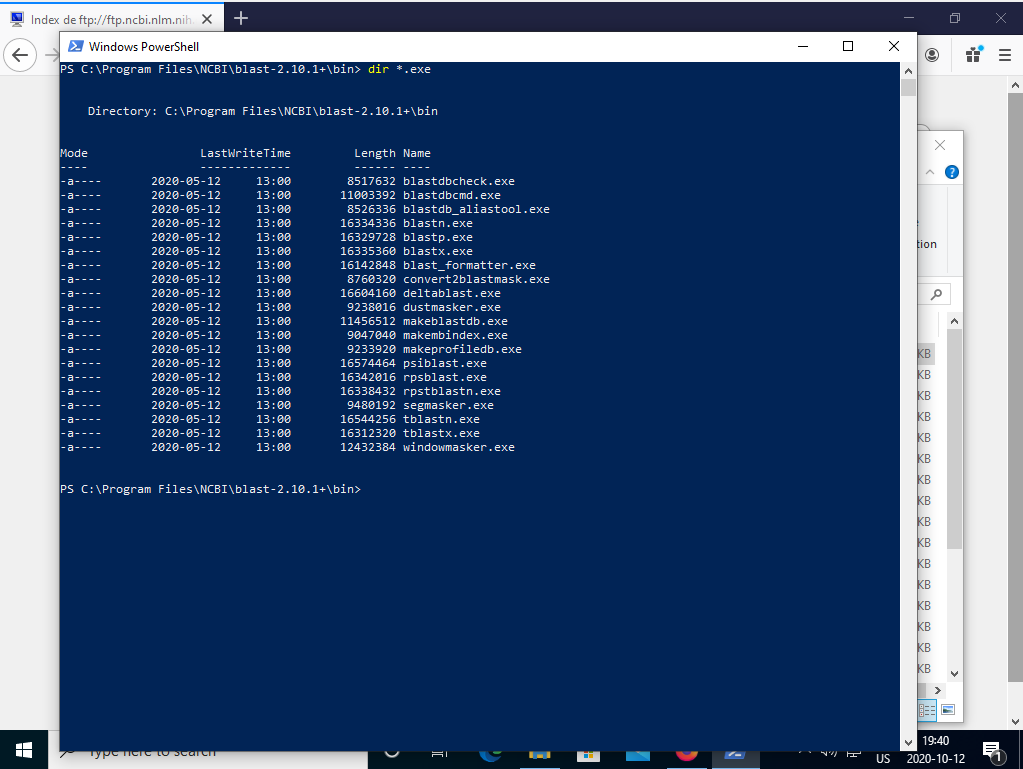This screenshot has width=1023, height=769.
Task: Minimize the Windows PowerShell window
Action: coord(803,46)
